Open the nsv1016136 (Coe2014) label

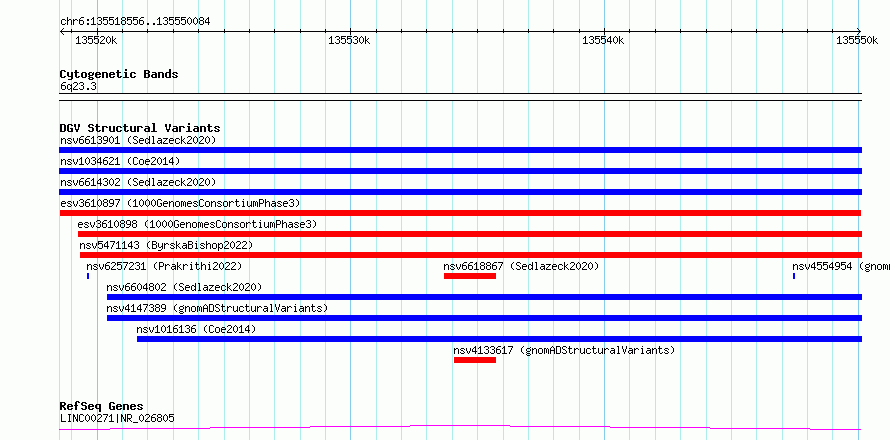click(x=196, y=329)
